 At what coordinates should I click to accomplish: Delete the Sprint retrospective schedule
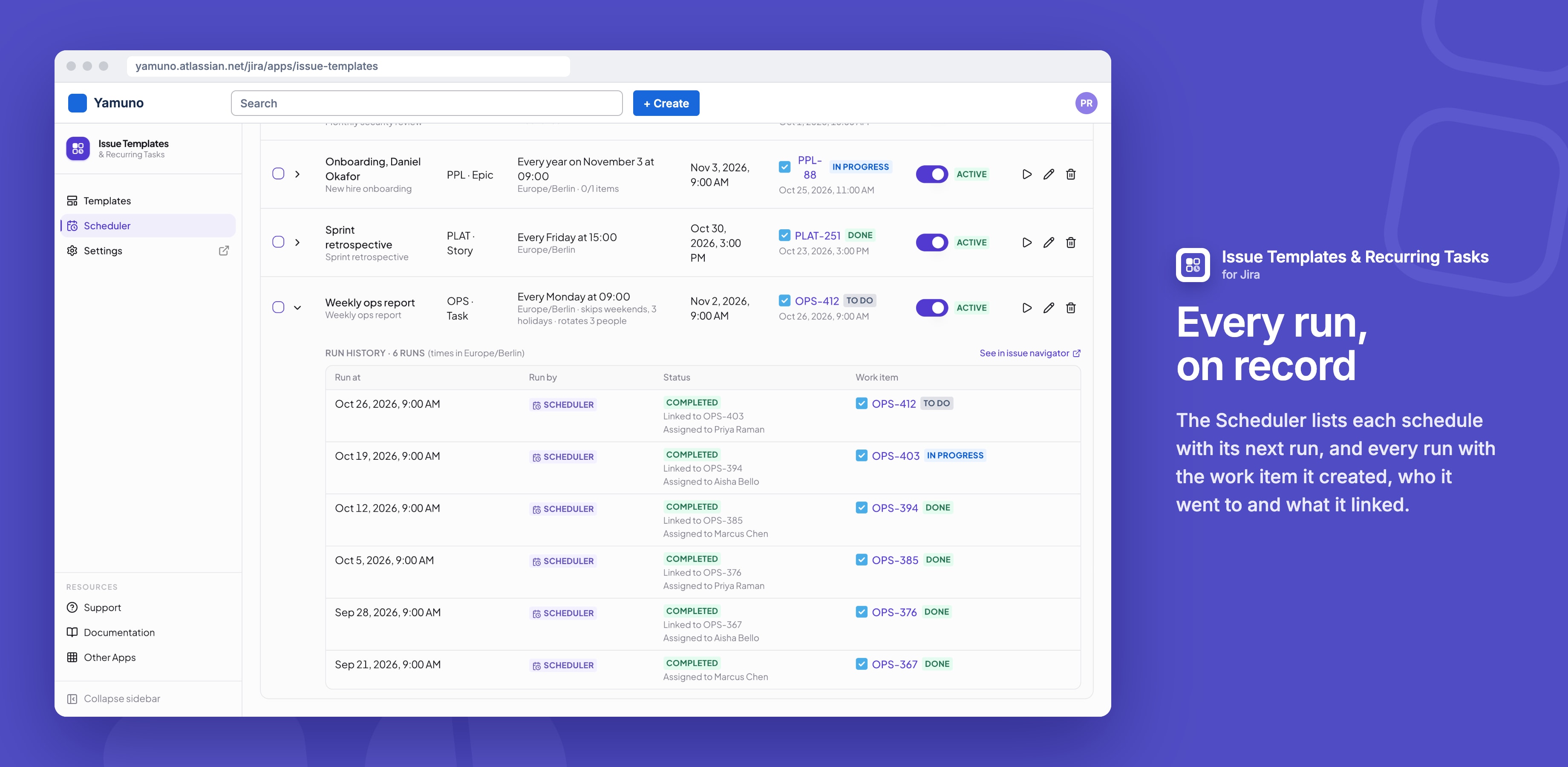pyautogui.click(x=1071, y=242)
